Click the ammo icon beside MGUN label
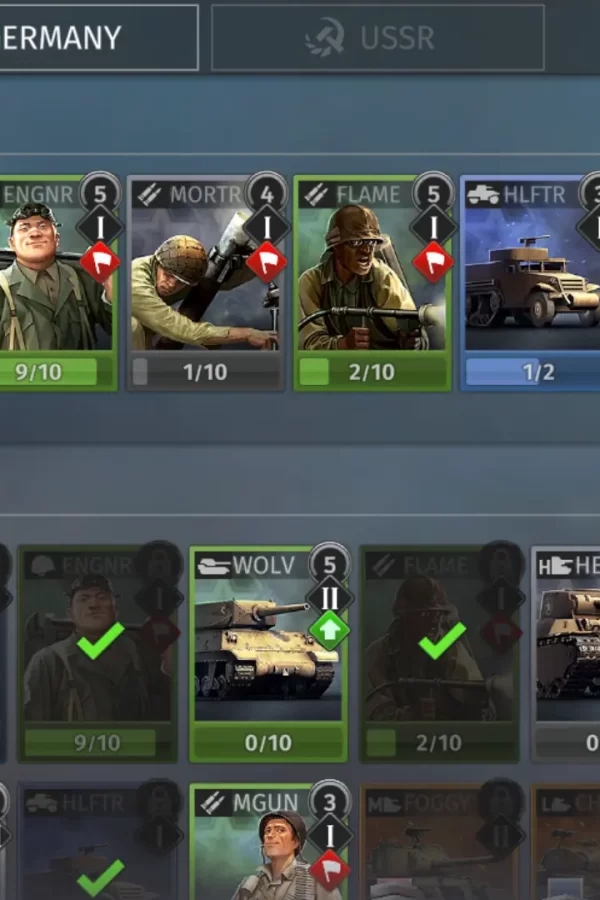The image size is (600, 900). click(x=212, y=804)
